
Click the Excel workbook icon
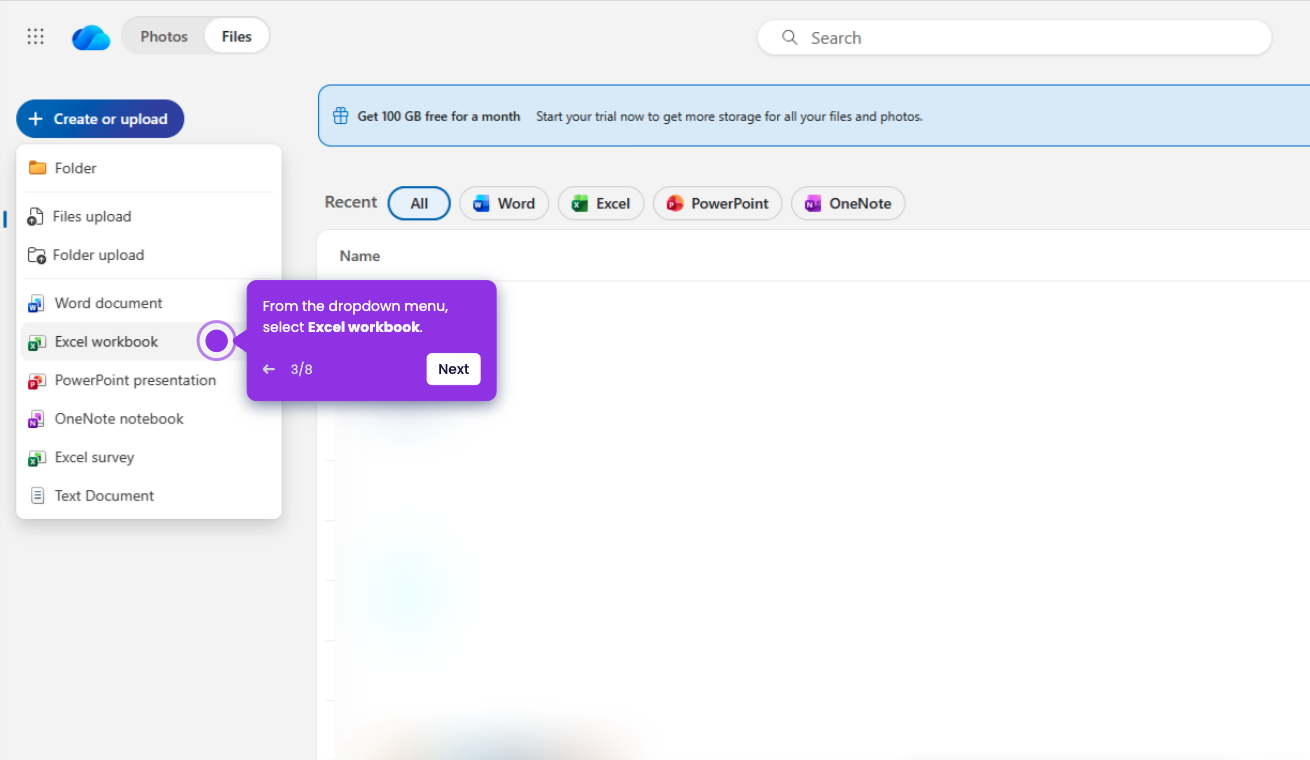[37, 342]
